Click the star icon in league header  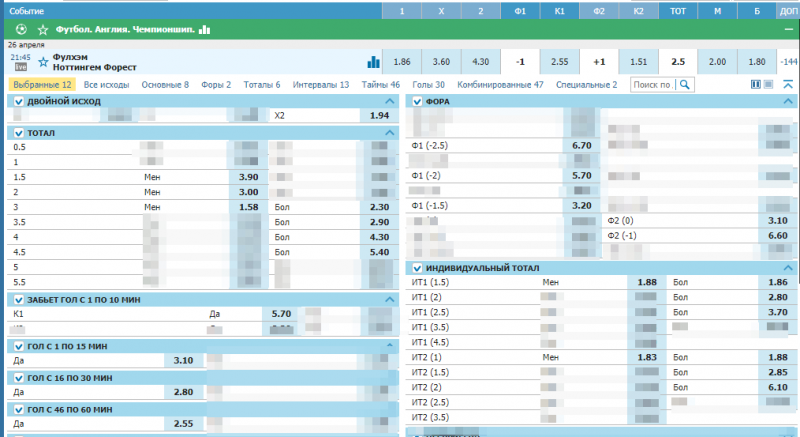click(42, 30)
